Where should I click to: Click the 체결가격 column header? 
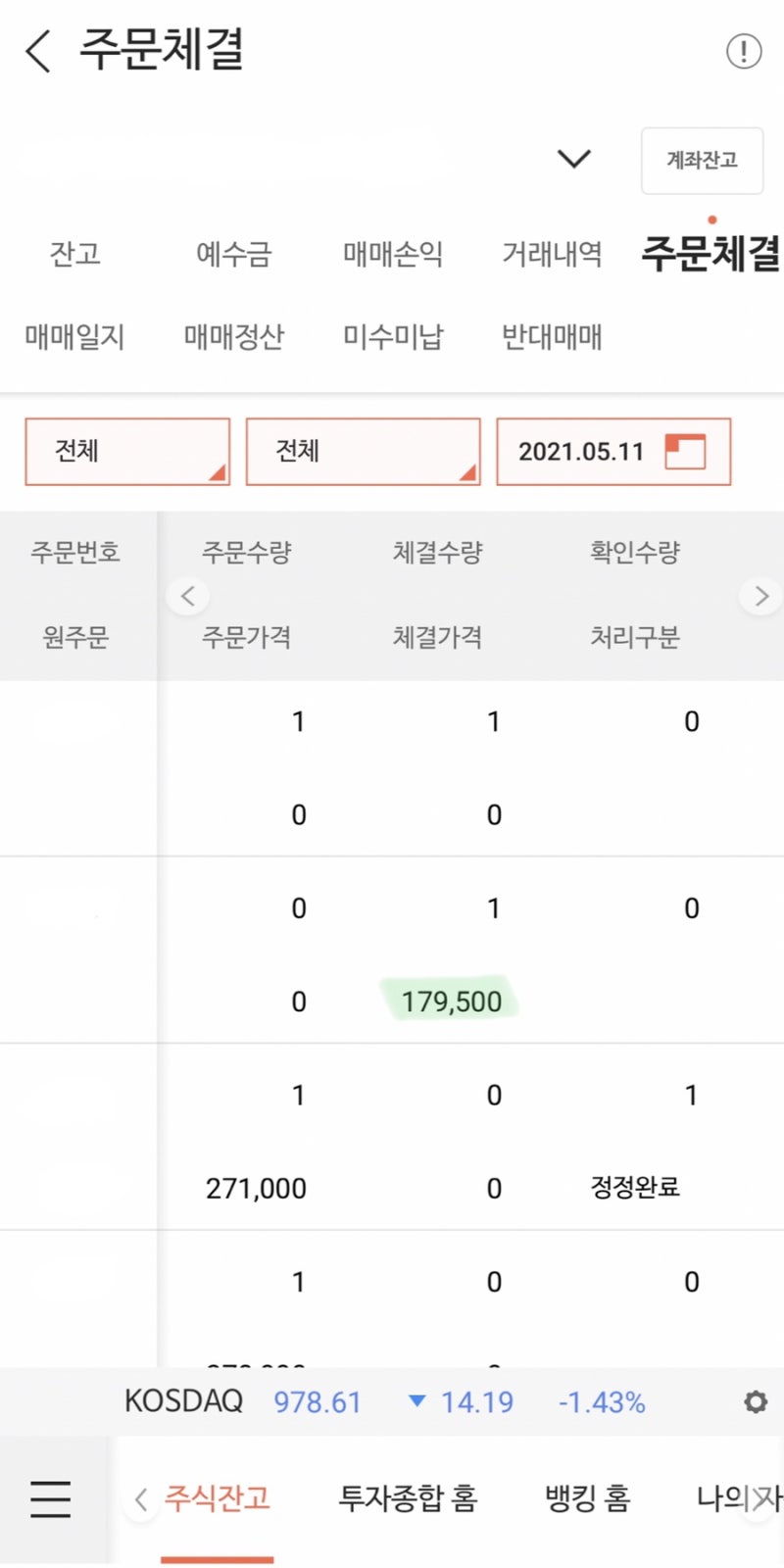(x=438, y=638)
